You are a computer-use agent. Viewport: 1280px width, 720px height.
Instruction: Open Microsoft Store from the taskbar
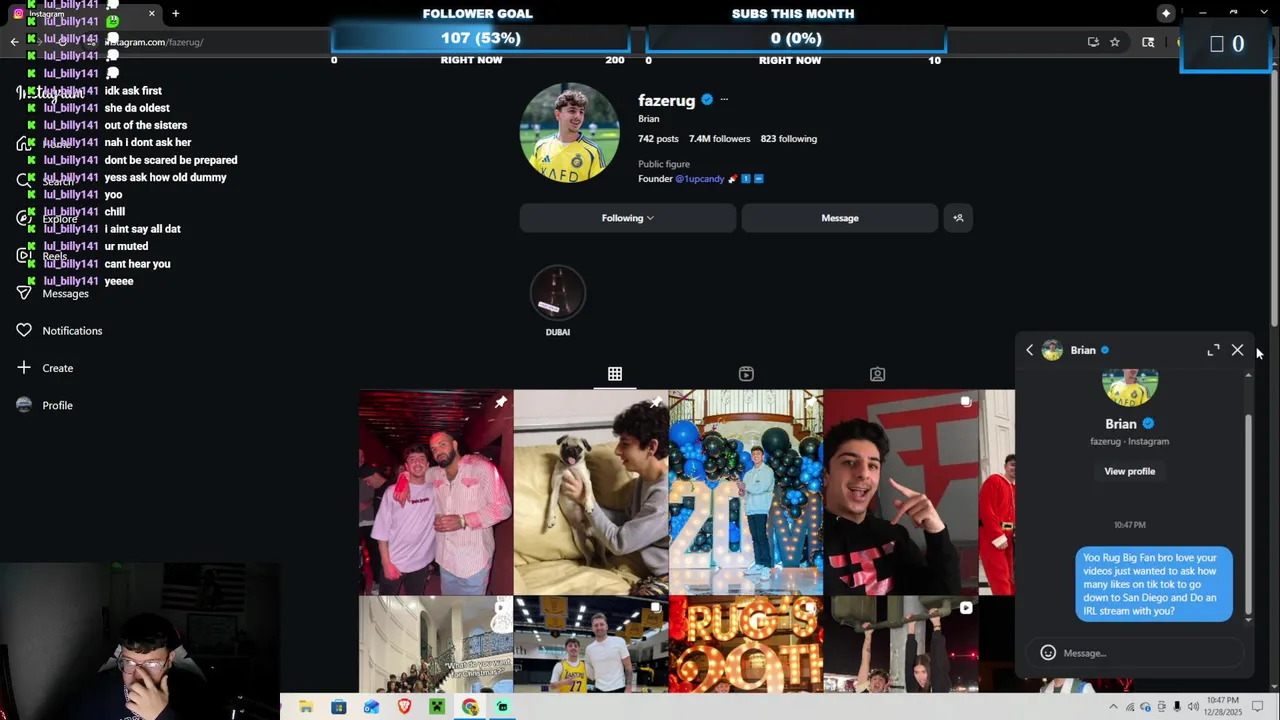[339, 707]
